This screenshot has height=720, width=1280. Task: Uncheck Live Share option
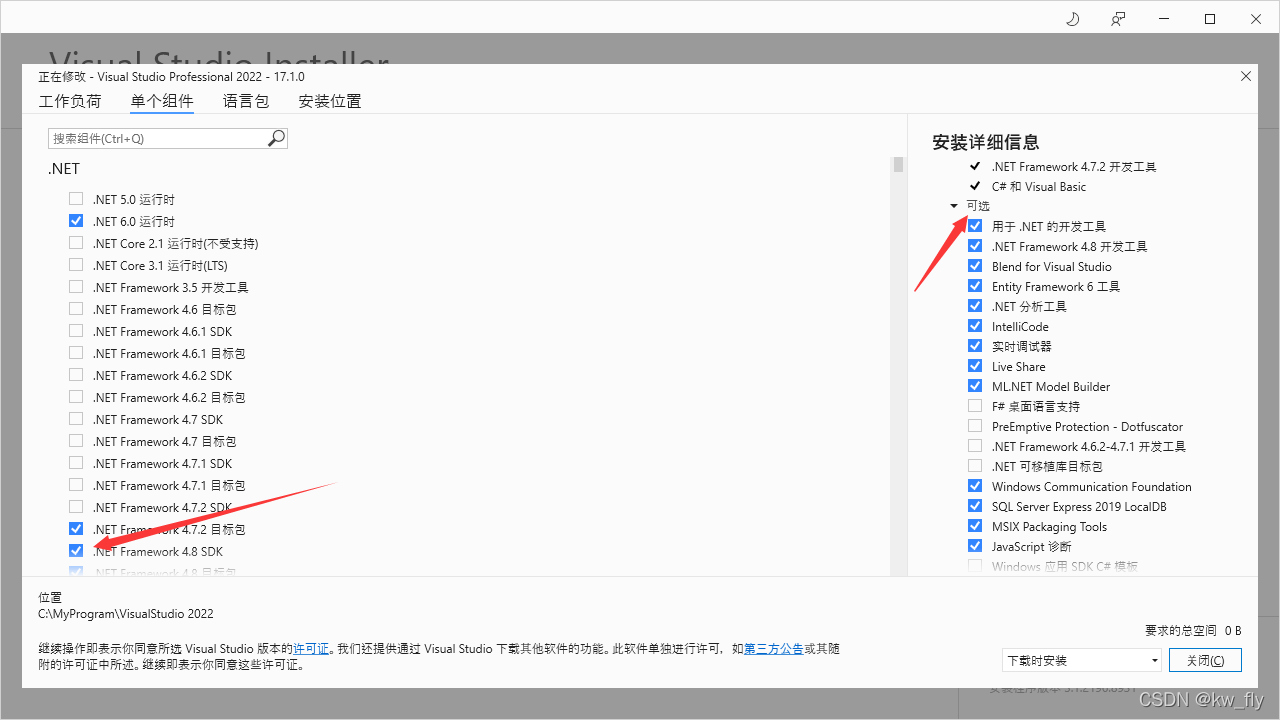[975, 366]
